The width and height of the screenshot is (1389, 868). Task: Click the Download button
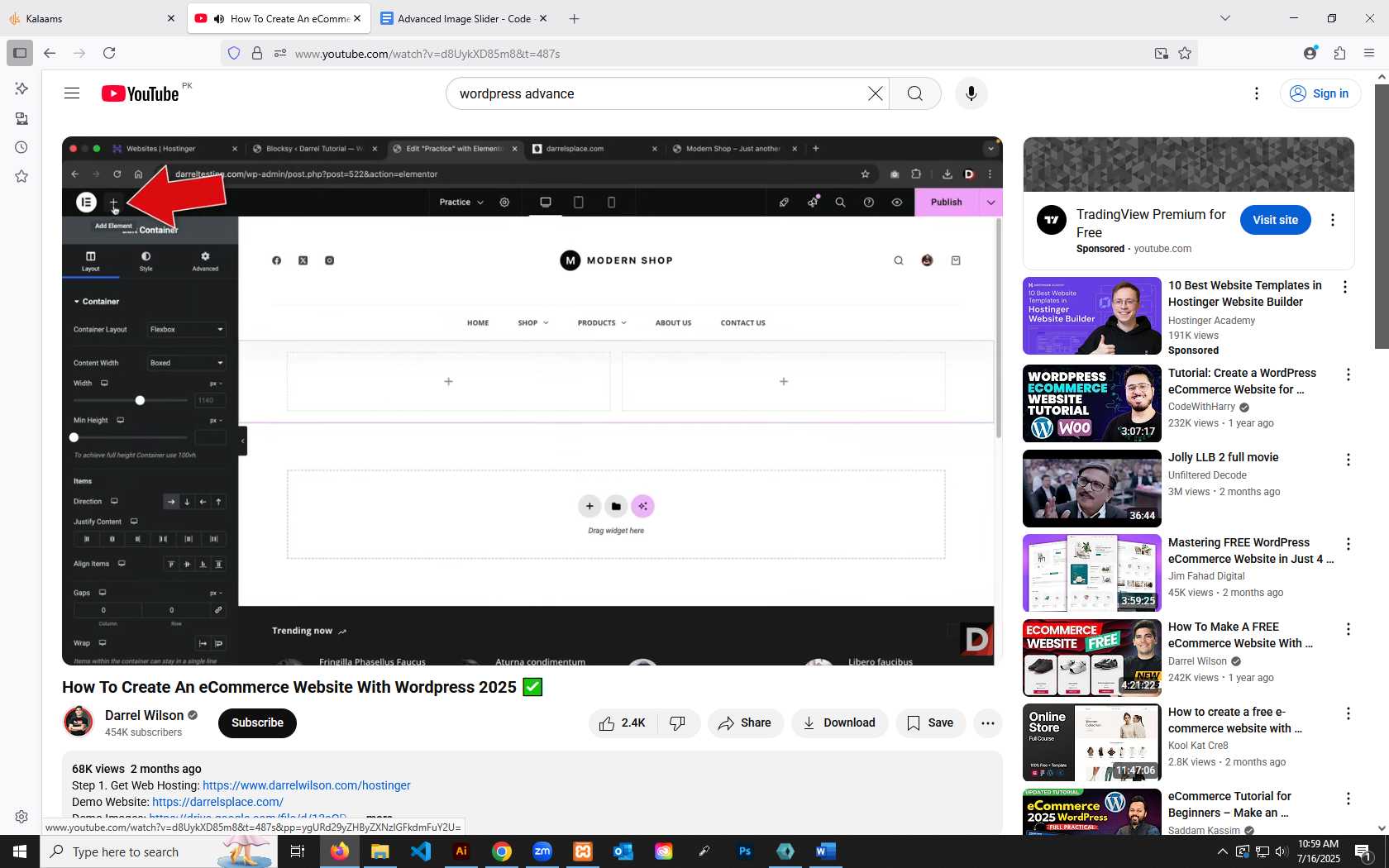pos(839,723)
